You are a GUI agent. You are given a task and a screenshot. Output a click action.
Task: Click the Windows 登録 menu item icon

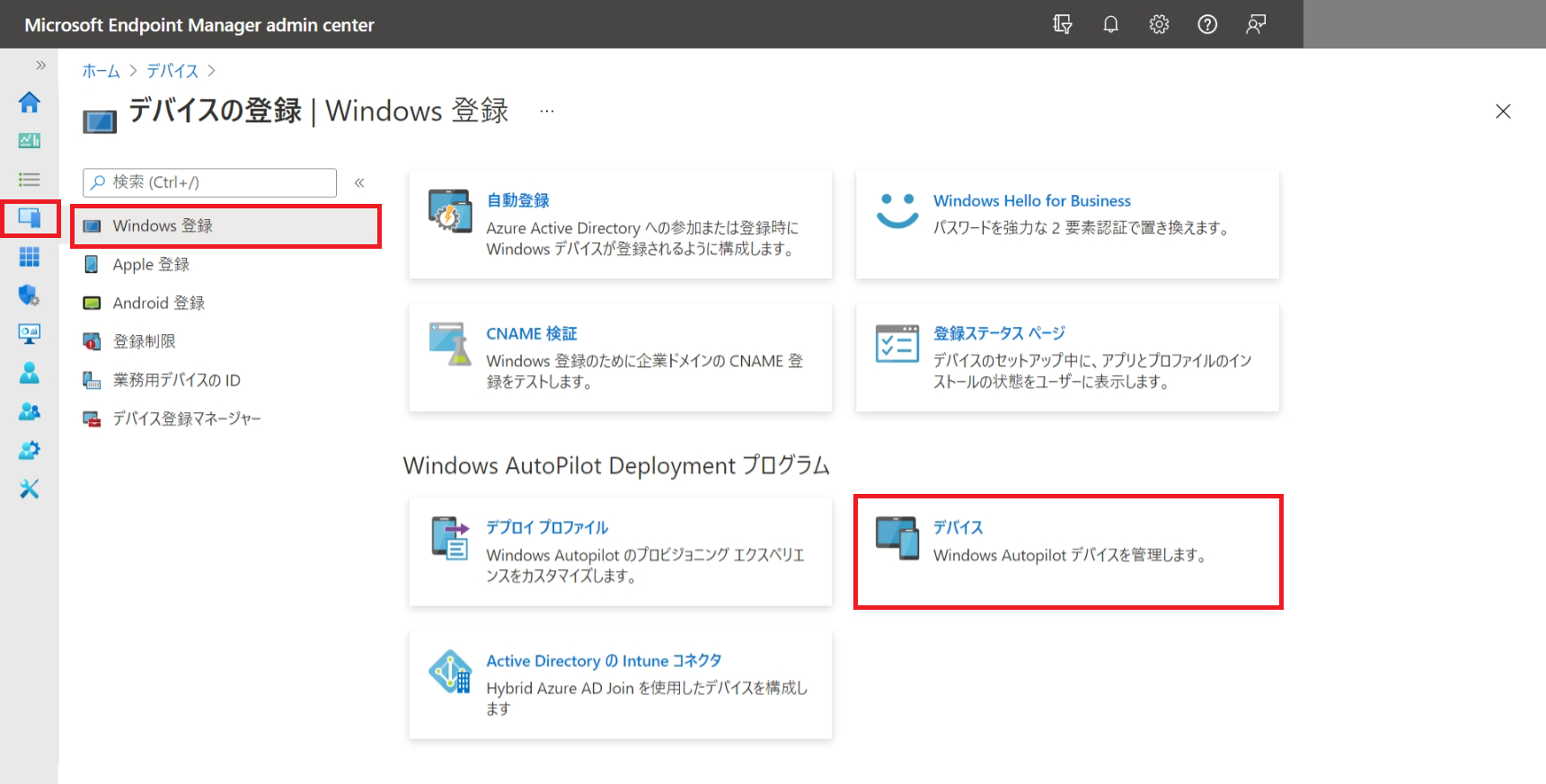(92, 226)
